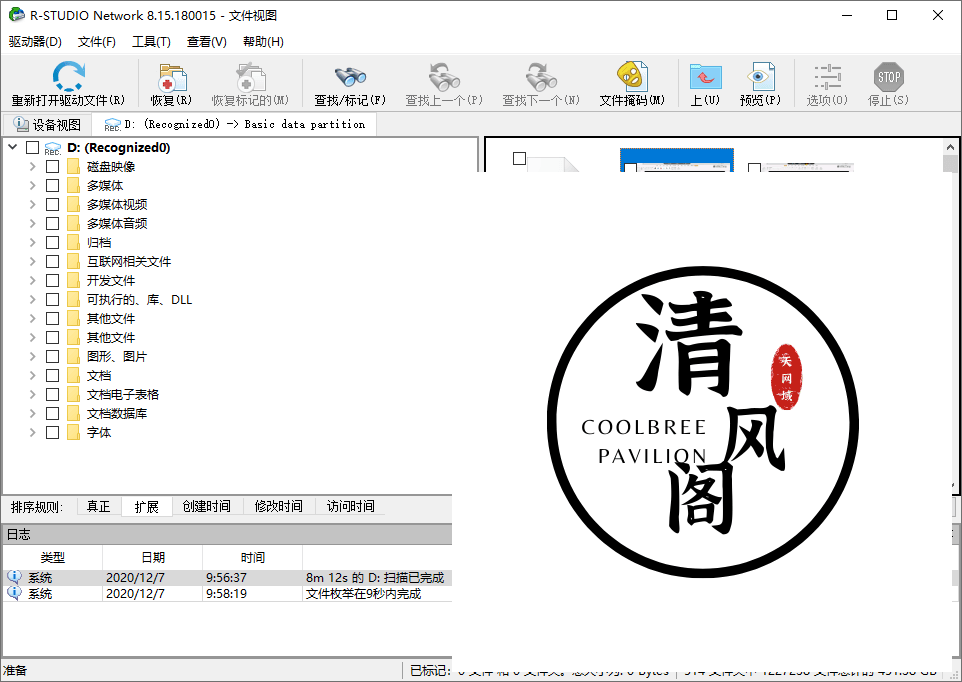The width and height of the screenshot is (962, 682).
Task: Expand the 文档数据库 folder
Action: pyautogui.click(x=33, y=413)
